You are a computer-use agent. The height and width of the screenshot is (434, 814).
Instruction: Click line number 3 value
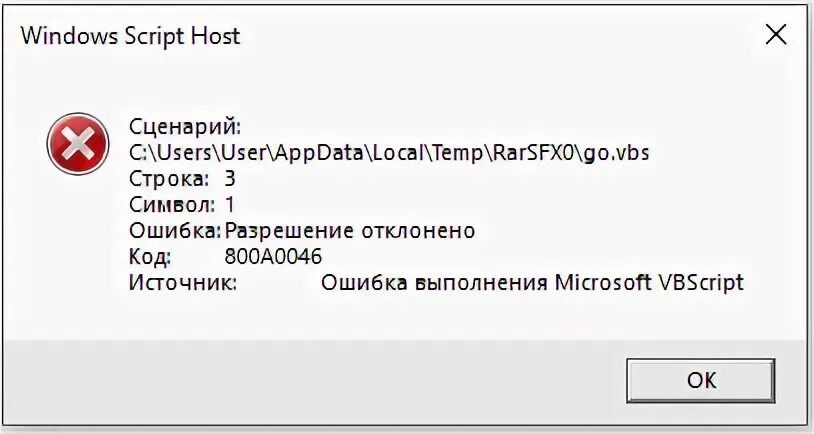click(229, 179)
